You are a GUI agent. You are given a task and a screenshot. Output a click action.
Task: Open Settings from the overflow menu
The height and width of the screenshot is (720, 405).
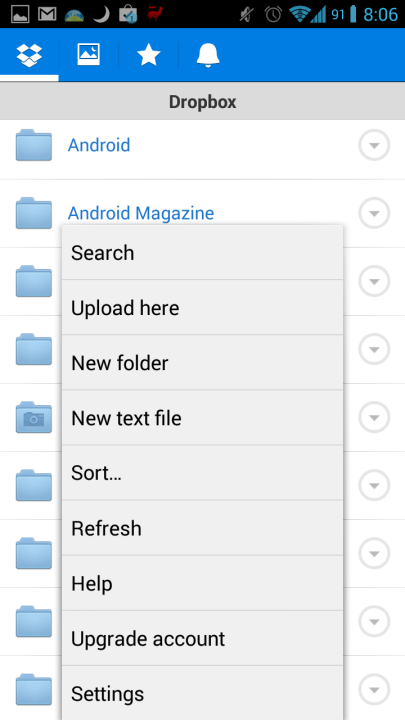click(x=202, y=693)
